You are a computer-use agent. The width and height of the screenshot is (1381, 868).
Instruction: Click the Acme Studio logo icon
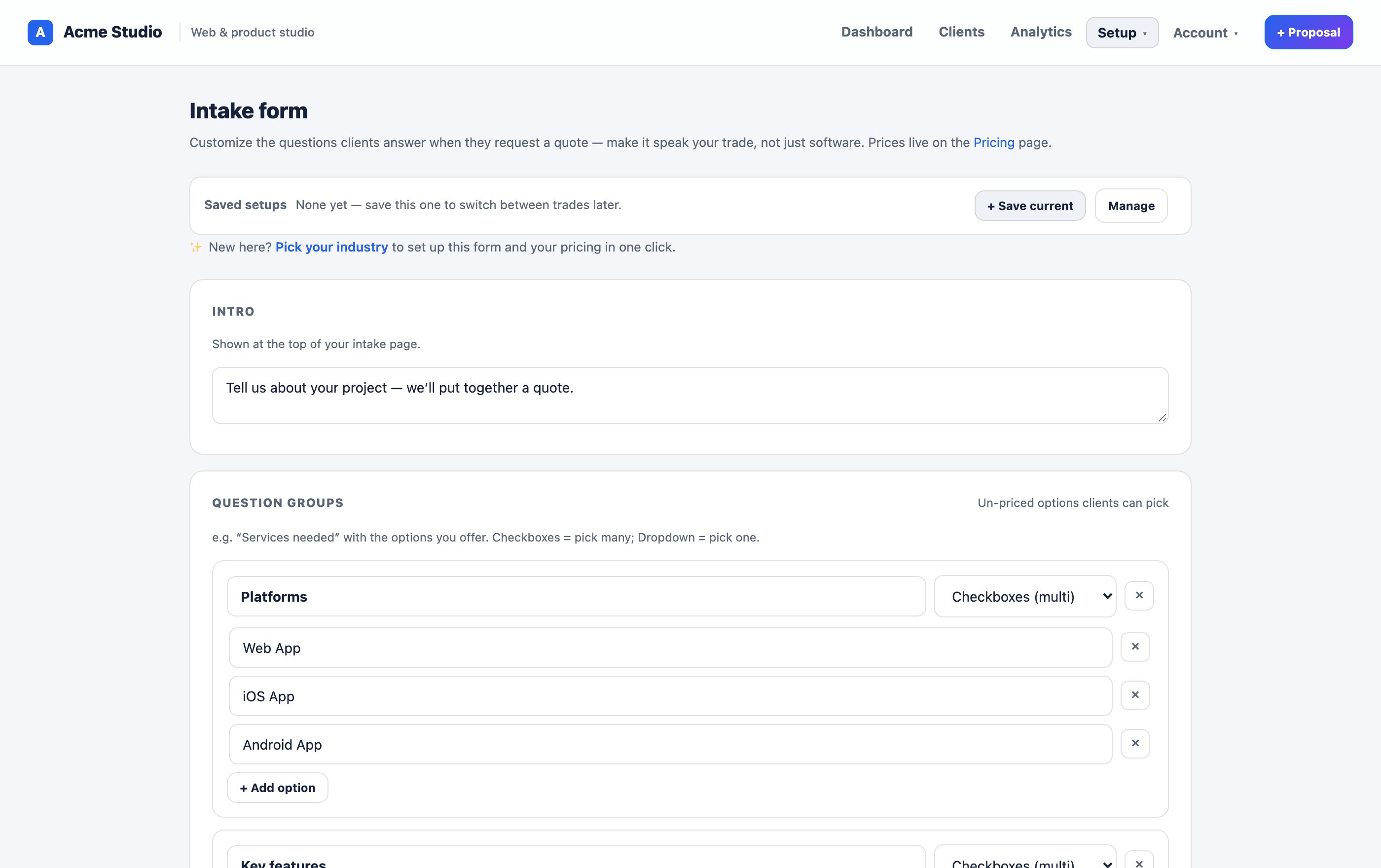point(40,32)
